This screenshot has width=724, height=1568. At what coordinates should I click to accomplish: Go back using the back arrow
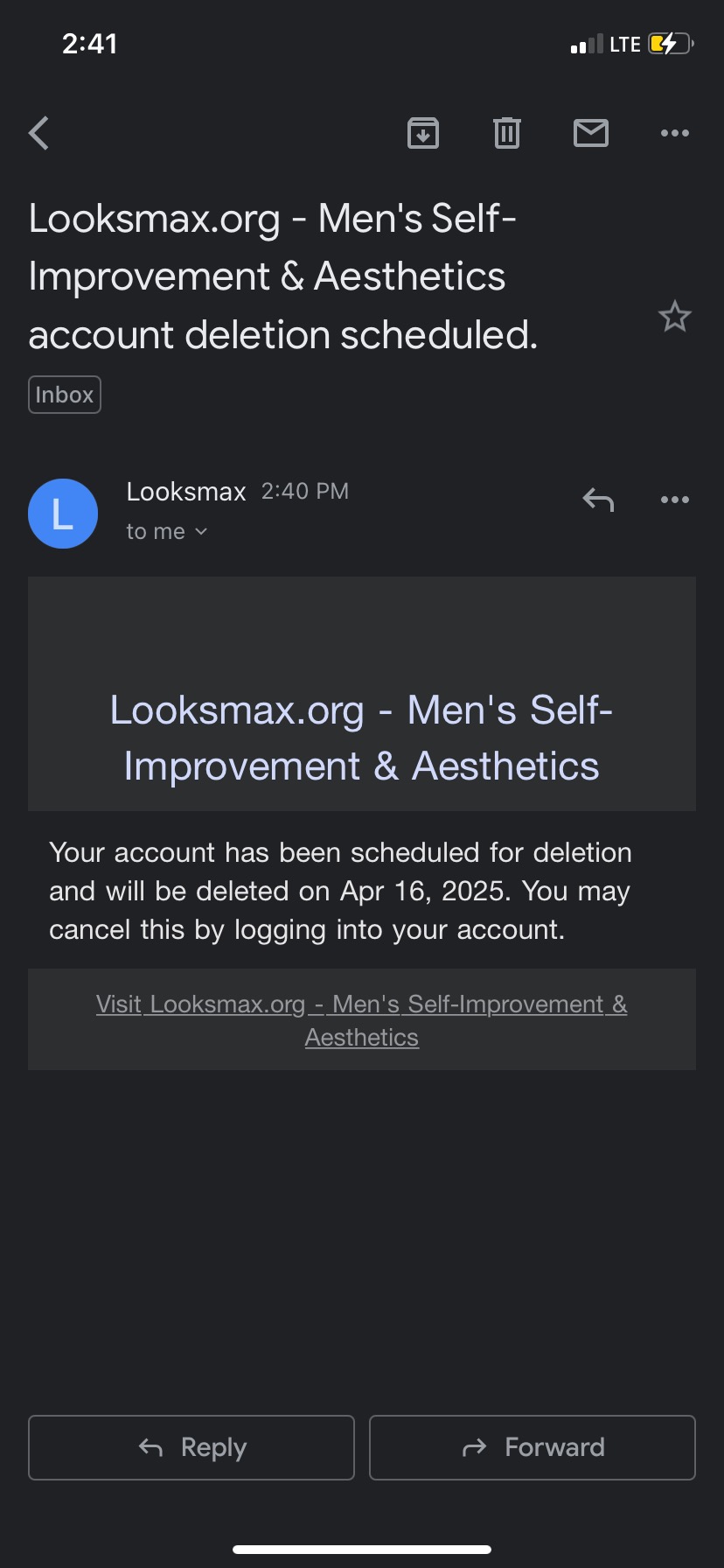(39, 134)
